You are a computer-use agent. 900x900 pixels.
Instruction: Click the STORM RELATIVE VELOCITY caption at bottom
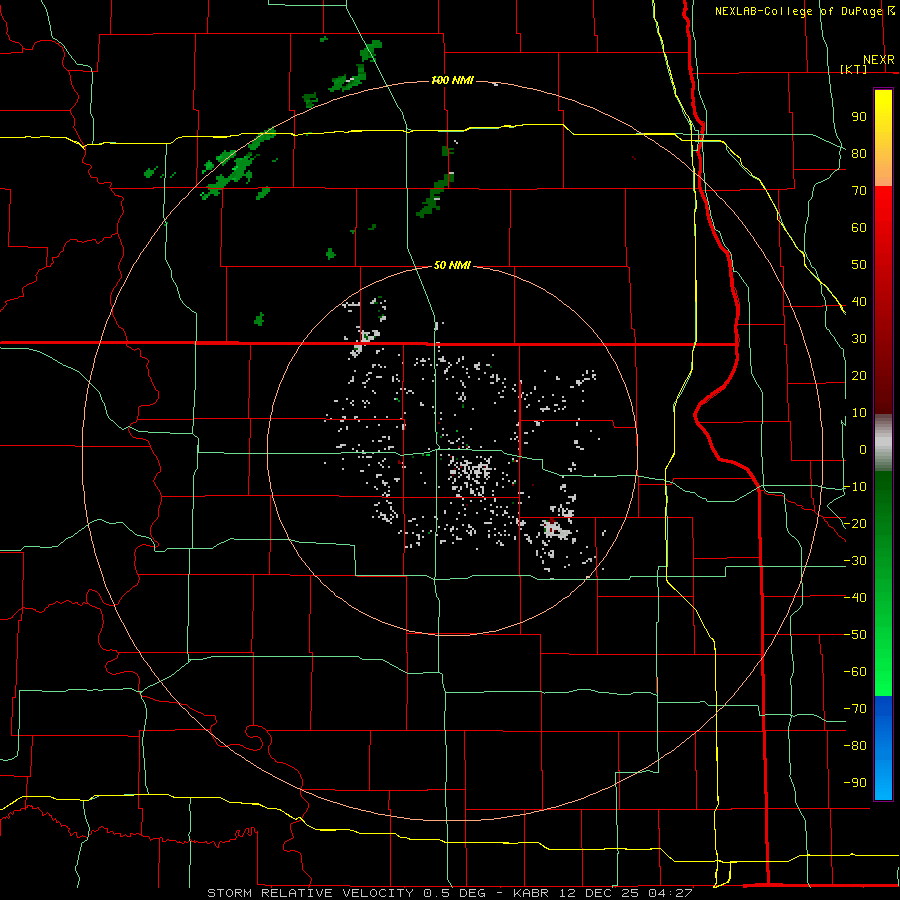tap(450, 893)
